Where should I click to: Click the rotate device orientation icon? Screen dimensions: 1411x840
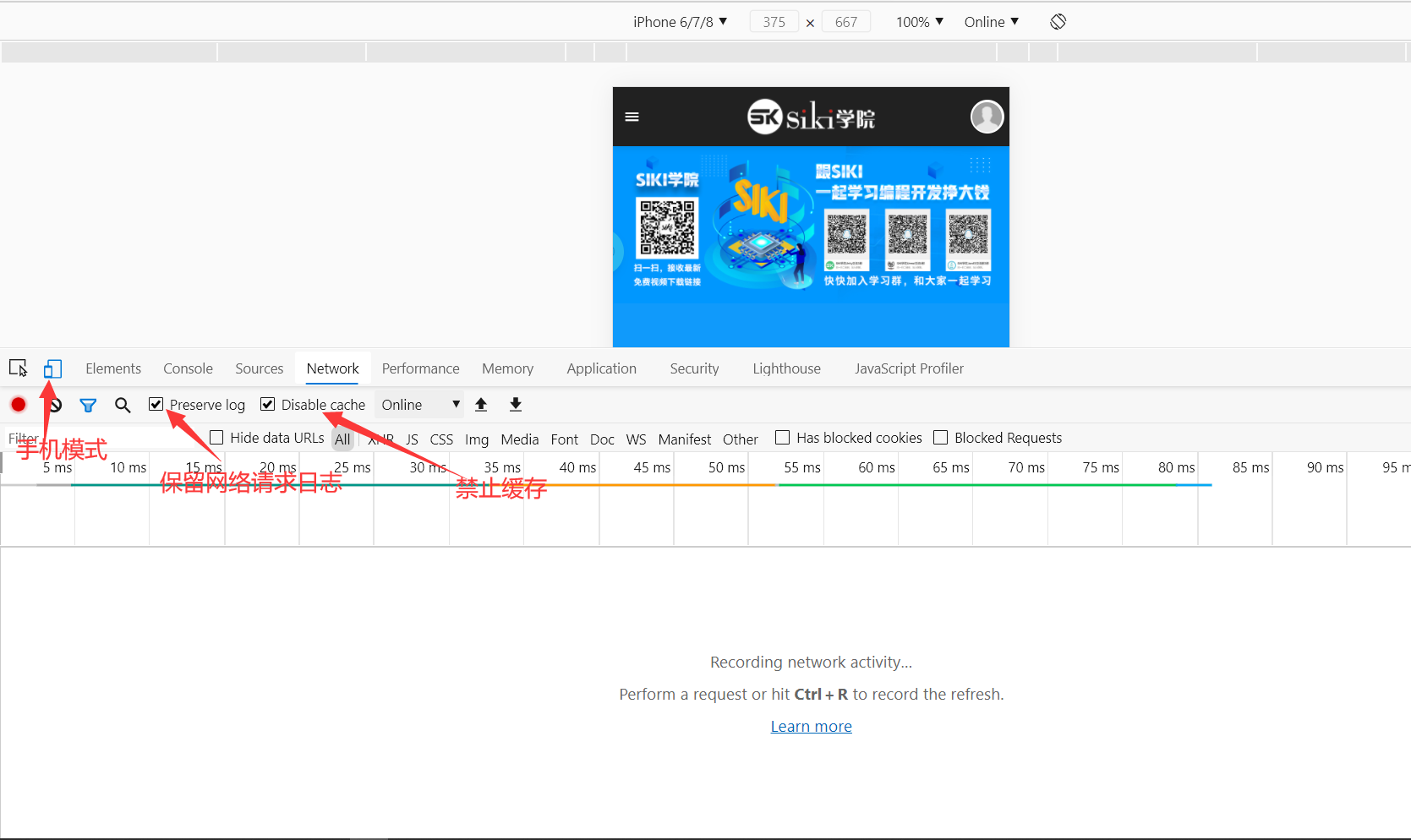pyautogui.click(x=1058, y=22)
